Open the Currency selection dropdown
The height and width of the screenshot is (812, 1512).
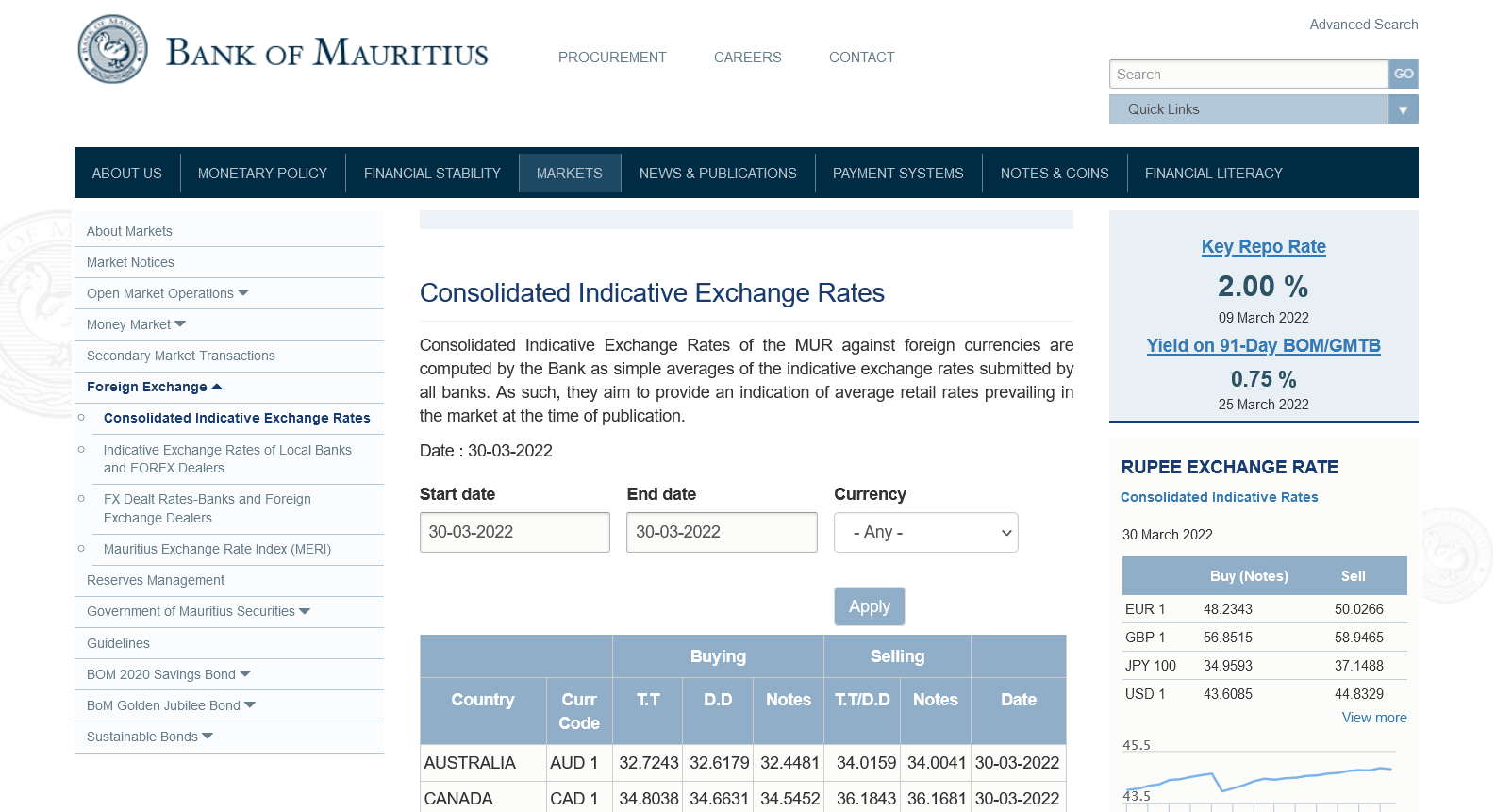pos(925,533)
